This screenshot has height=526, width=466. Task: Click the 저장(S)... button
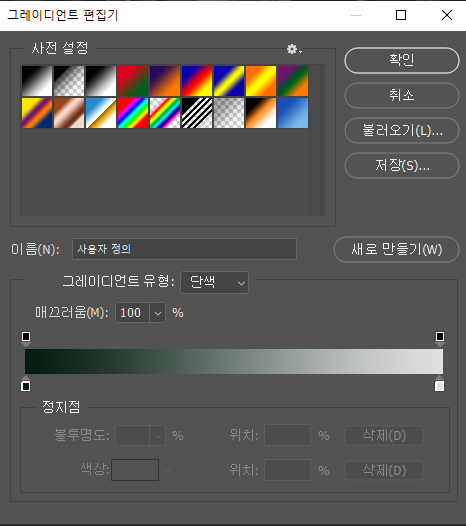402,165
